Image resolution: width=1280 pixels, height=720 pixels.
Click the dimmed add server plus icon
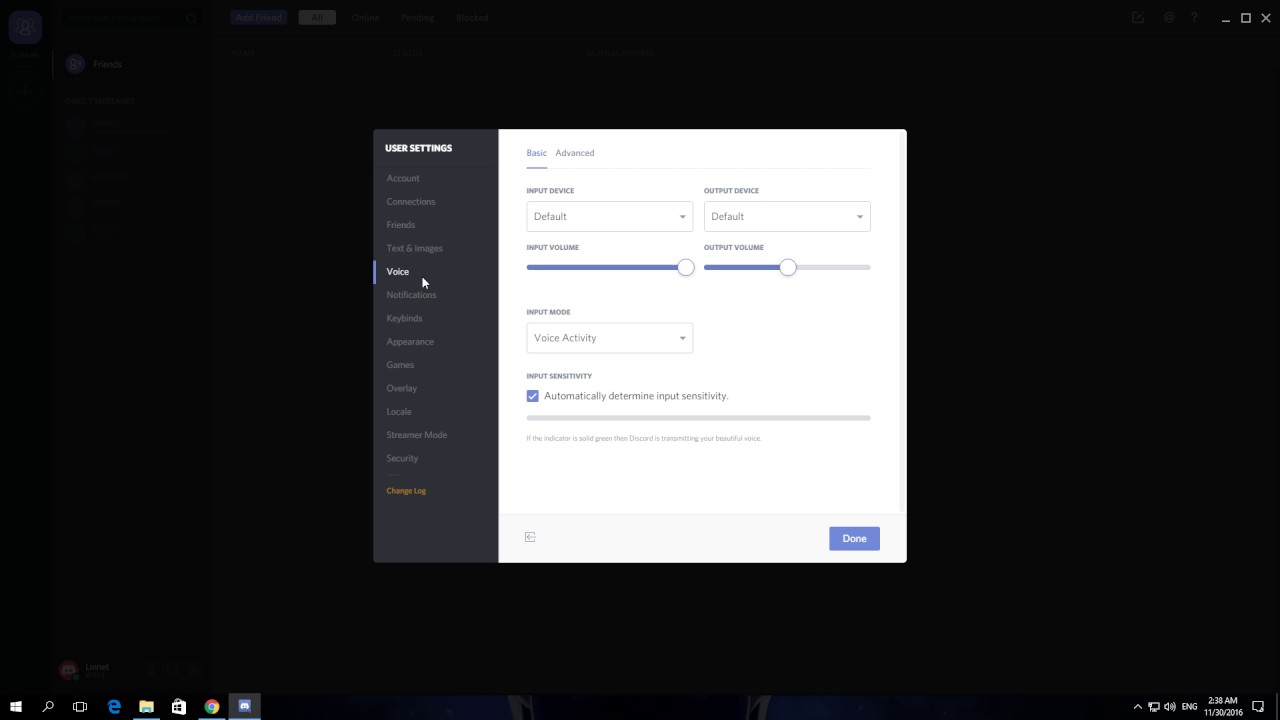[x=25, y=91]
